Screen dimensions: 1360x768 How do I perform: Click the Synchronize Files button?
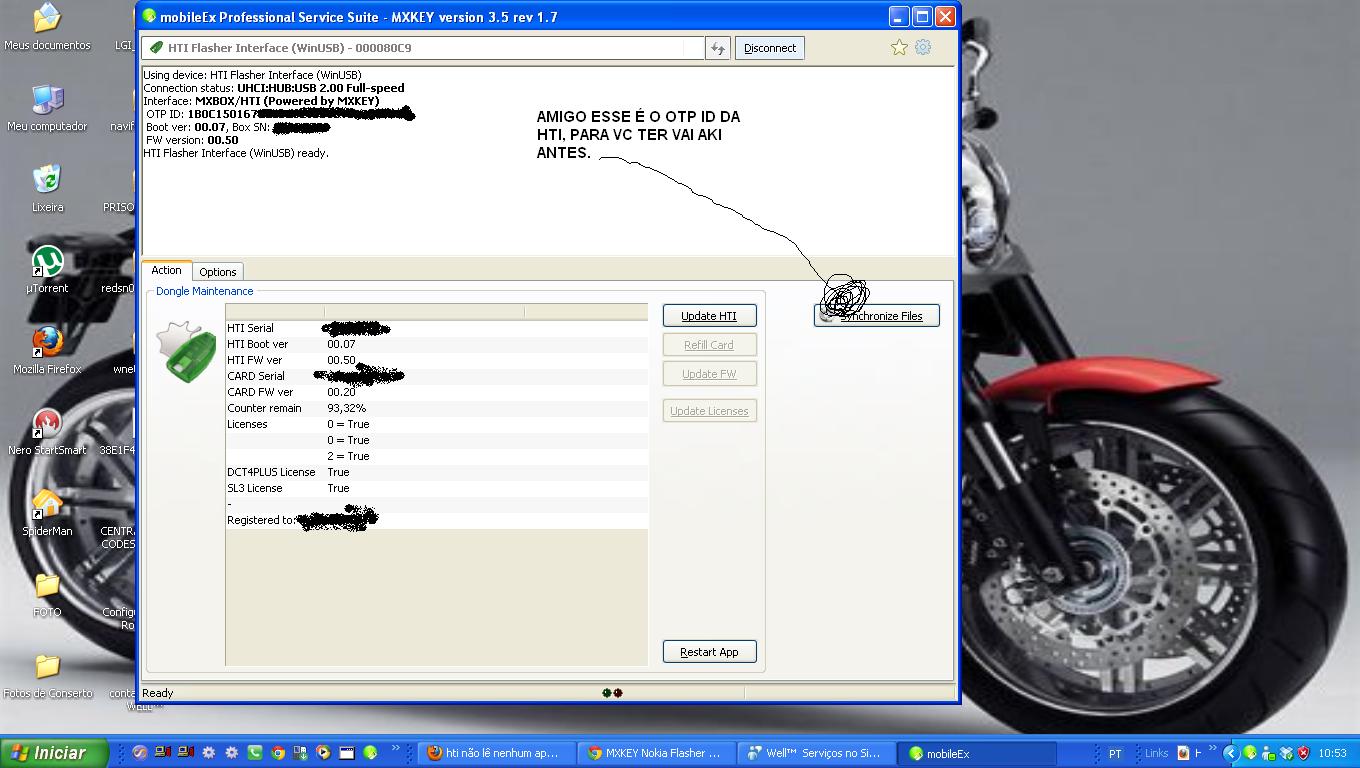pyautogui.click(x=877, y=315)
